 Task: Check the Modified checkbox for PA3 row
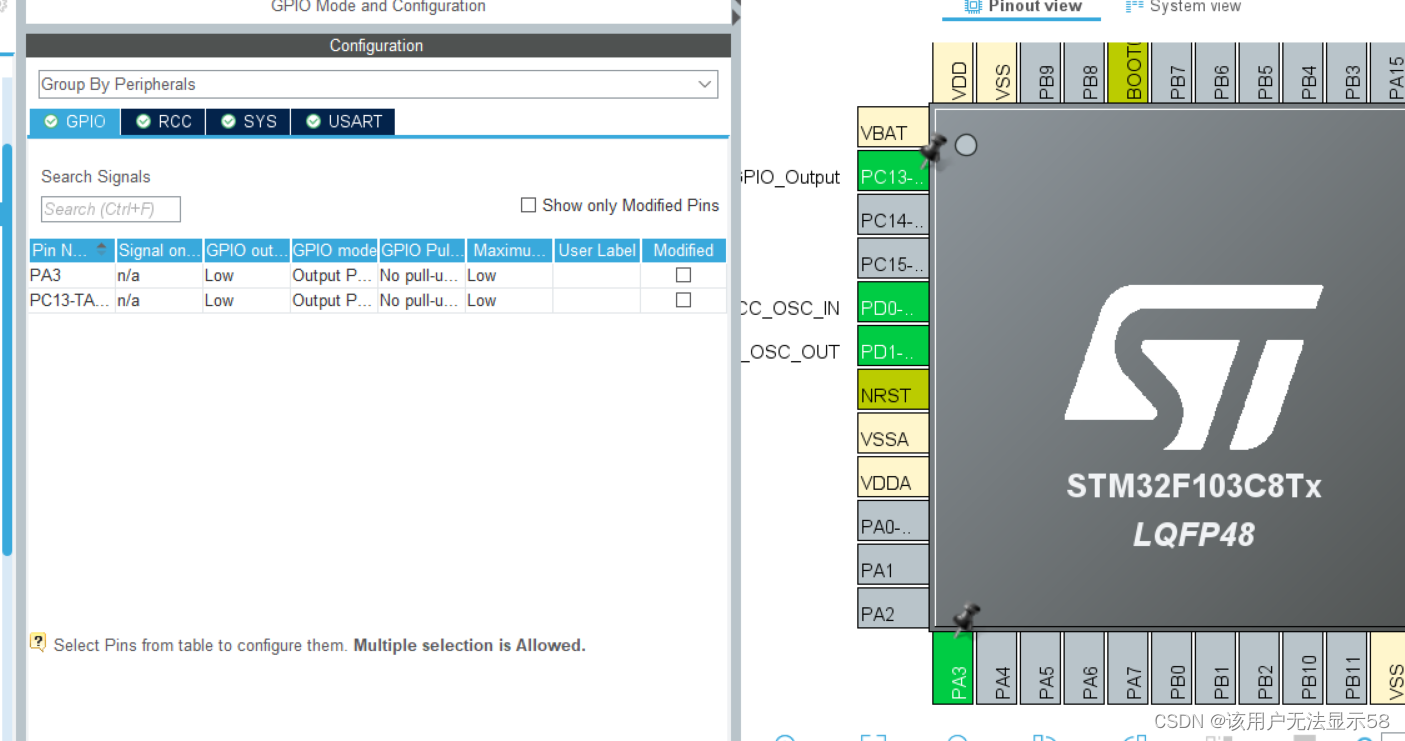point(683,275)
